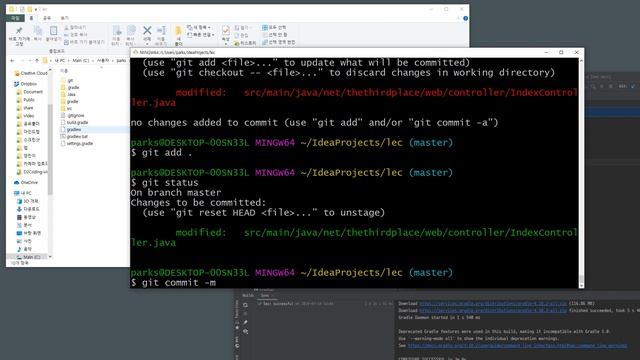Screen dimensions: 640x360
Task: Switch to the 공유 (Share) ribbon tab
Action: [47, 18]
